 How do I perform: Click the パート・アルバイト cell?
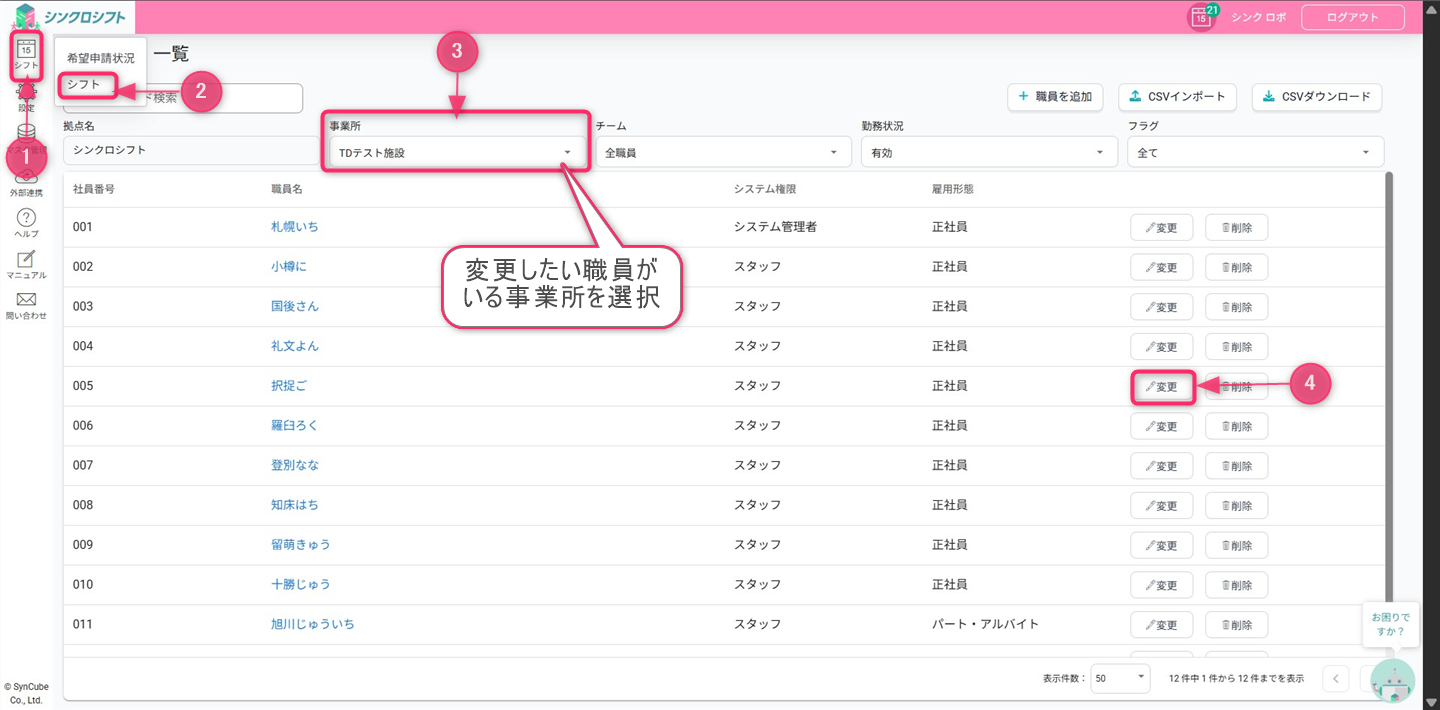click(986, 624)
